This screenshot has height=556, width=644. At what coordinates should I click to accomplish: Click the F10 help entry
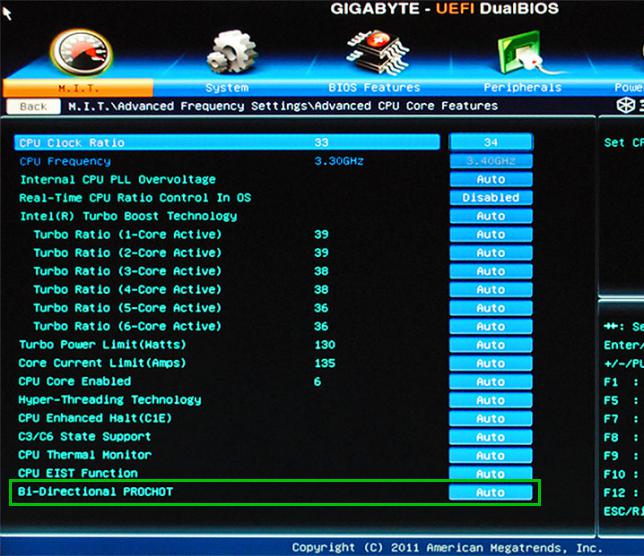pyautogui.click(x=622, y=475)
